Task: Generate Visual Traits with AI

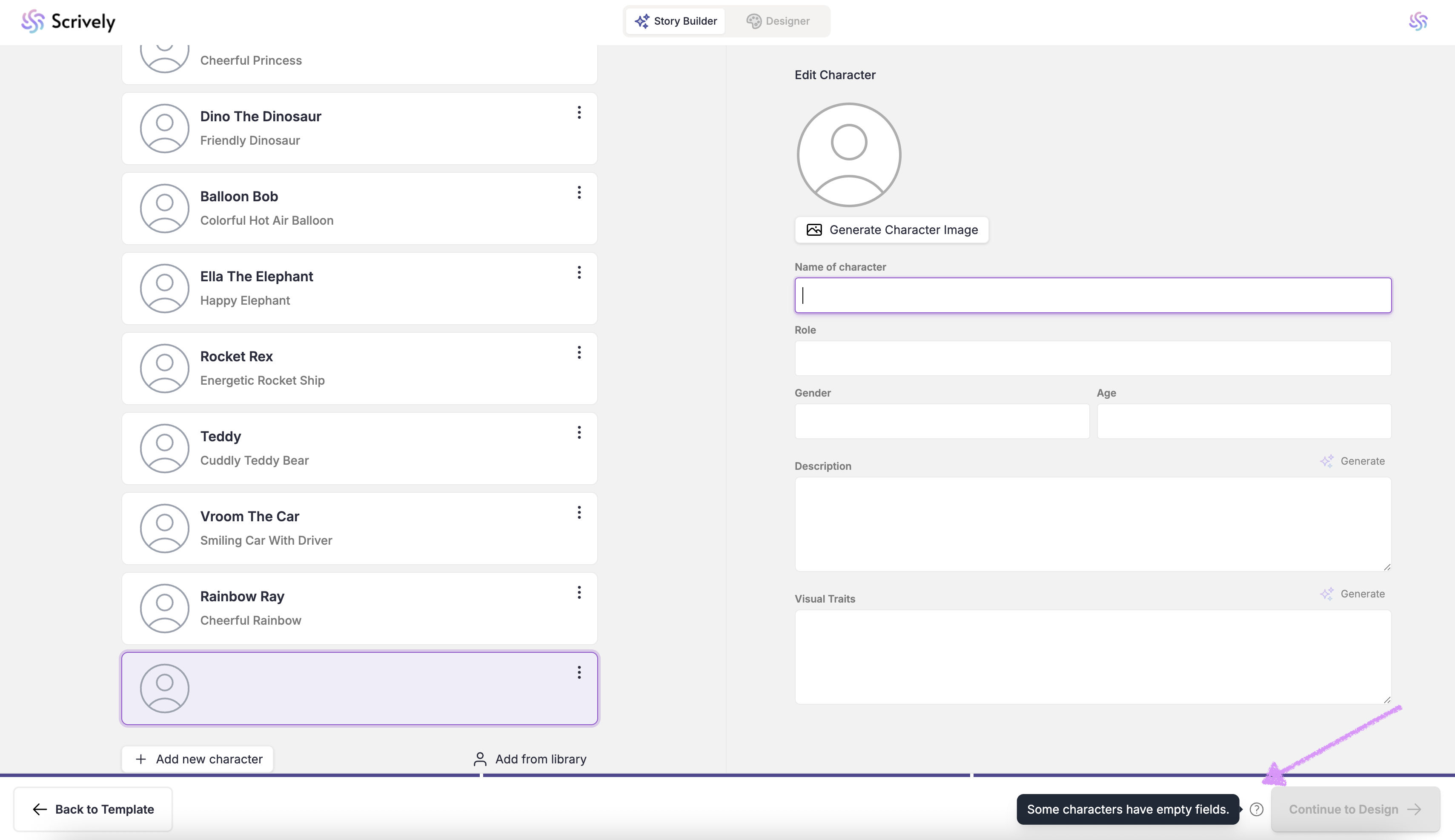Action: (1352, 594)
